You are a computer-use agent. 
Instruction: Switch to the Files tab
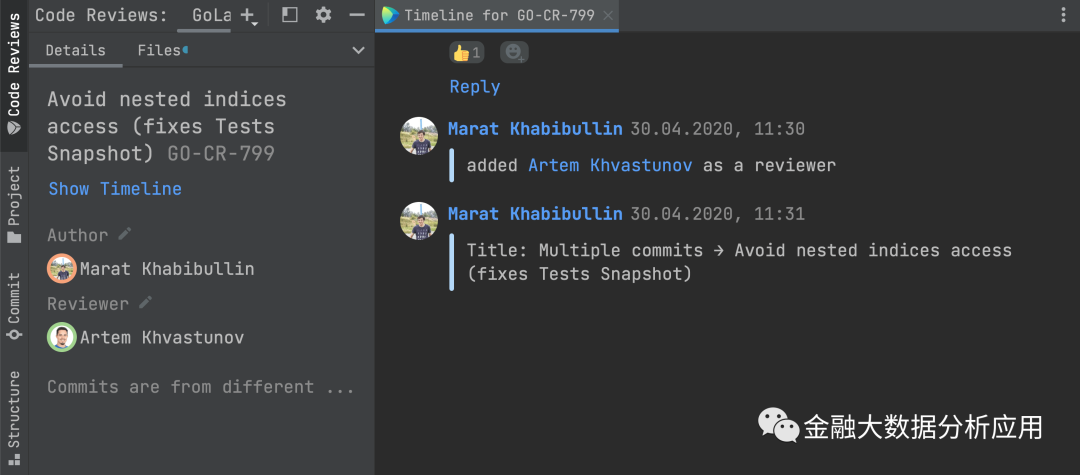coord(160,51)
